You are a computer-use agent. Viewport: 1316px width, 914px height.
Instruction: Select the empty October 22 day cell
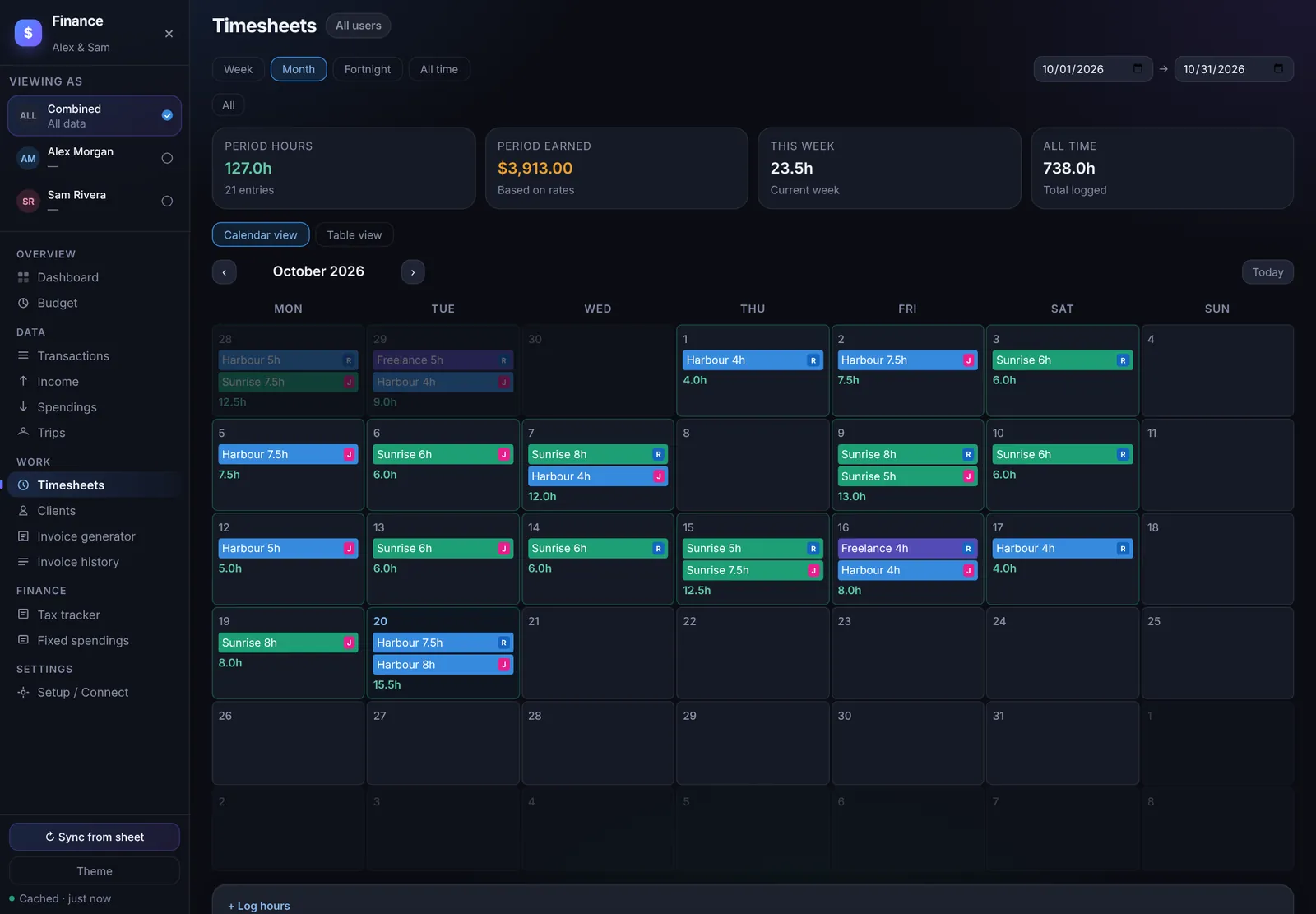click(x=753, y=653)
